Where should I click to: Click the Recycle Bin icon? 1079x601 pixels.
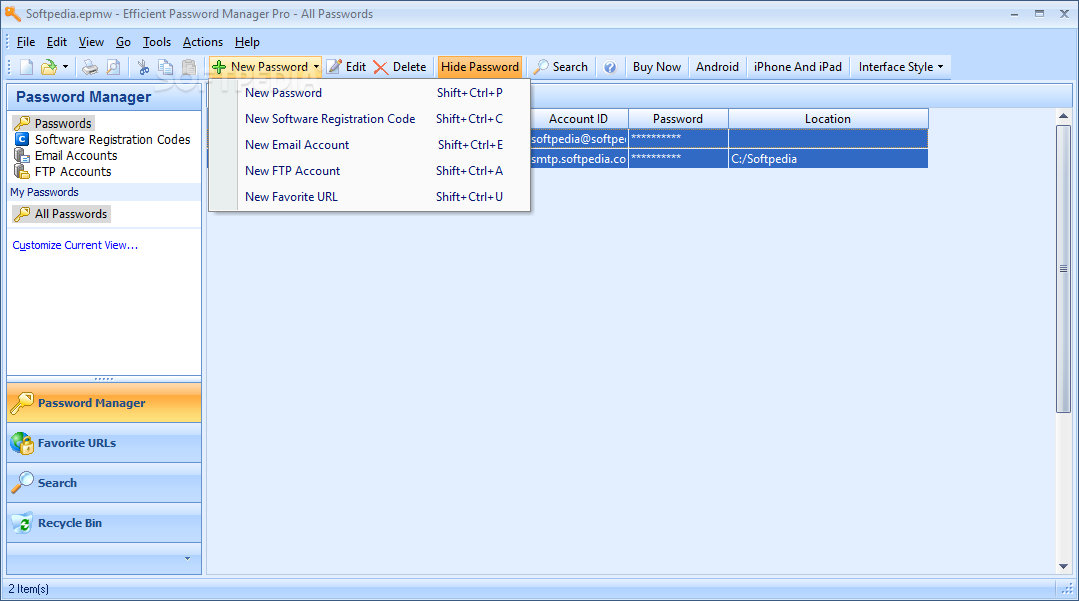coord(22,523)
